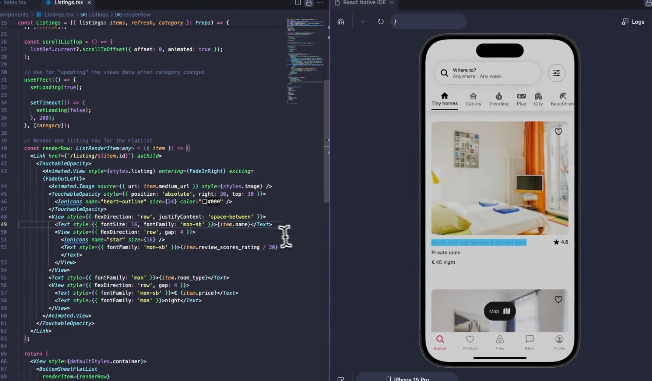Click the components breadcrumb segment

(x=14, y=15)
